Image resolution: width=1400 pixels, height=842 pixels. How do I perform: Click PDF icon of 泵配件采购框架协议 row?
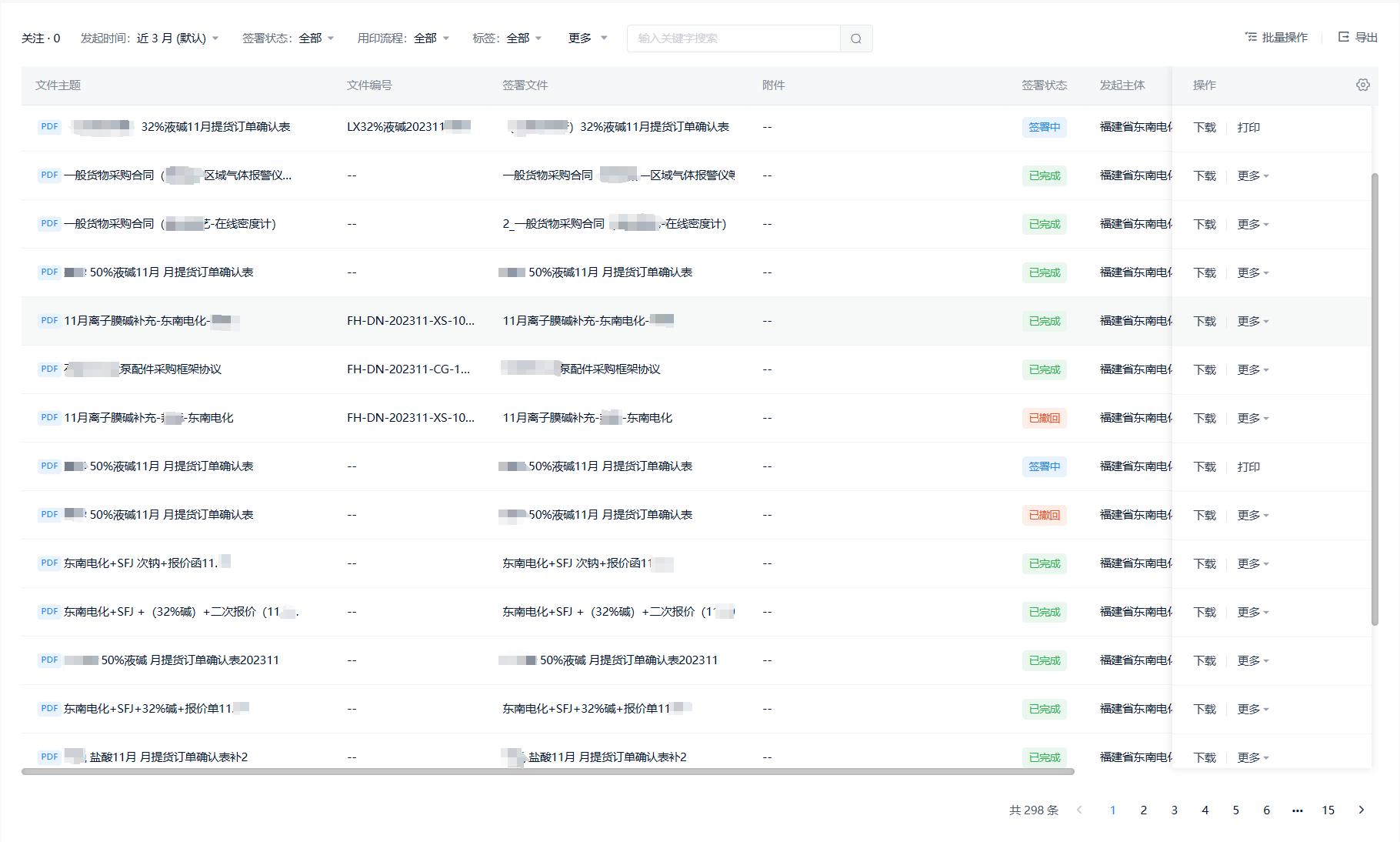(49, 369)
